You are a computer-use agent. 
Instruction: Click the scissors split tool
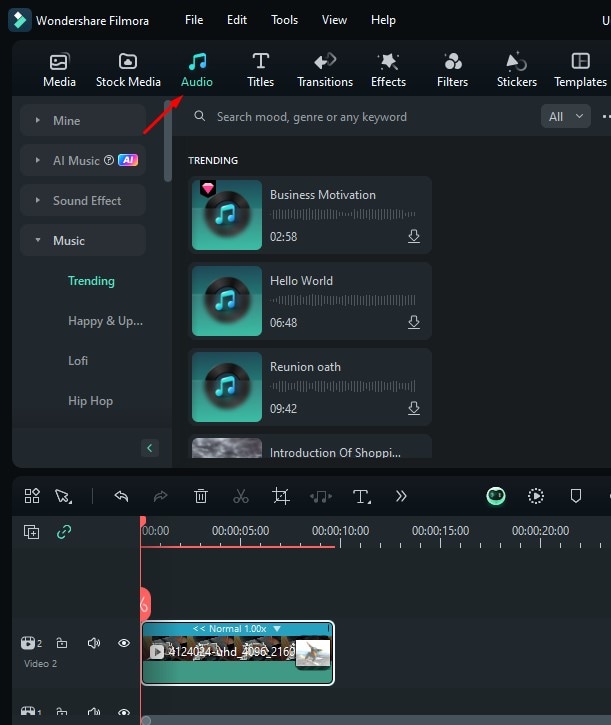click(241, 496)
